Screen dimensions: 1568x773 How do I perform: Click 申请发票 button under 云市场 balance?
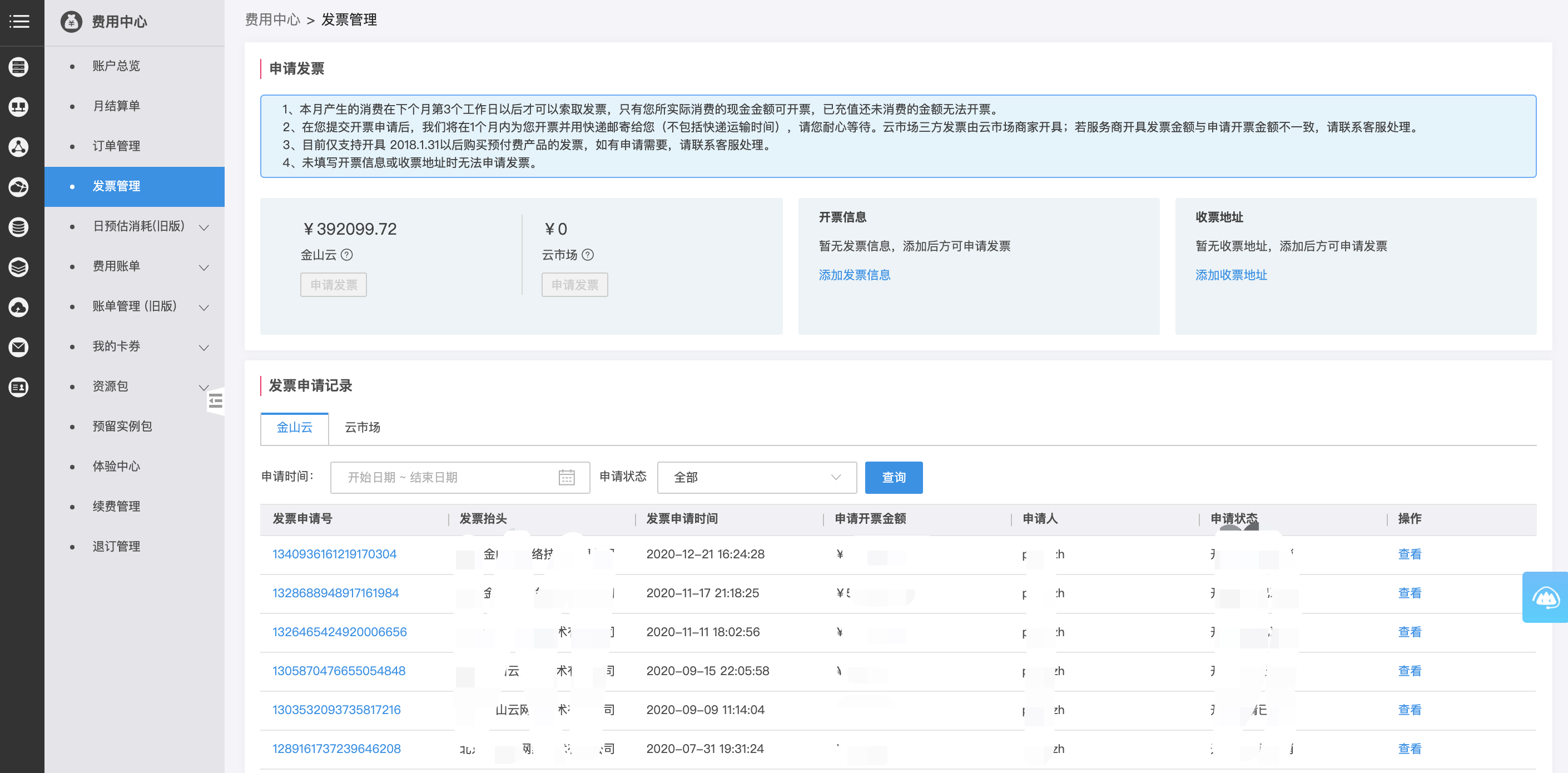[574, 285]
